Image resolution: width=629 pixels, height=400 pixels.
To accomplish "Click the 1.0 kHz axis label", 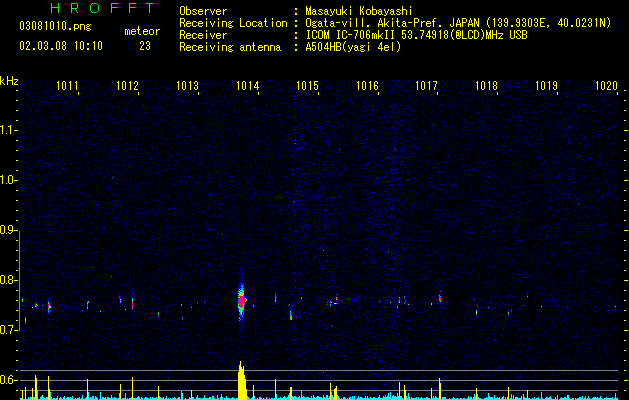I will click(x=9, y=180).
